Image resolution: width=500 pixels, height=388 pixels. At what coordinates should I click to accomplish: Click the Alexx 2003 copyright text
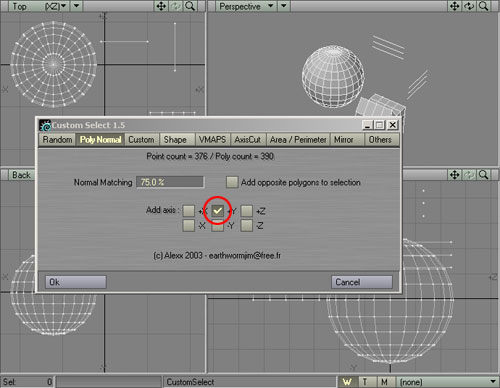click(217, 256)
